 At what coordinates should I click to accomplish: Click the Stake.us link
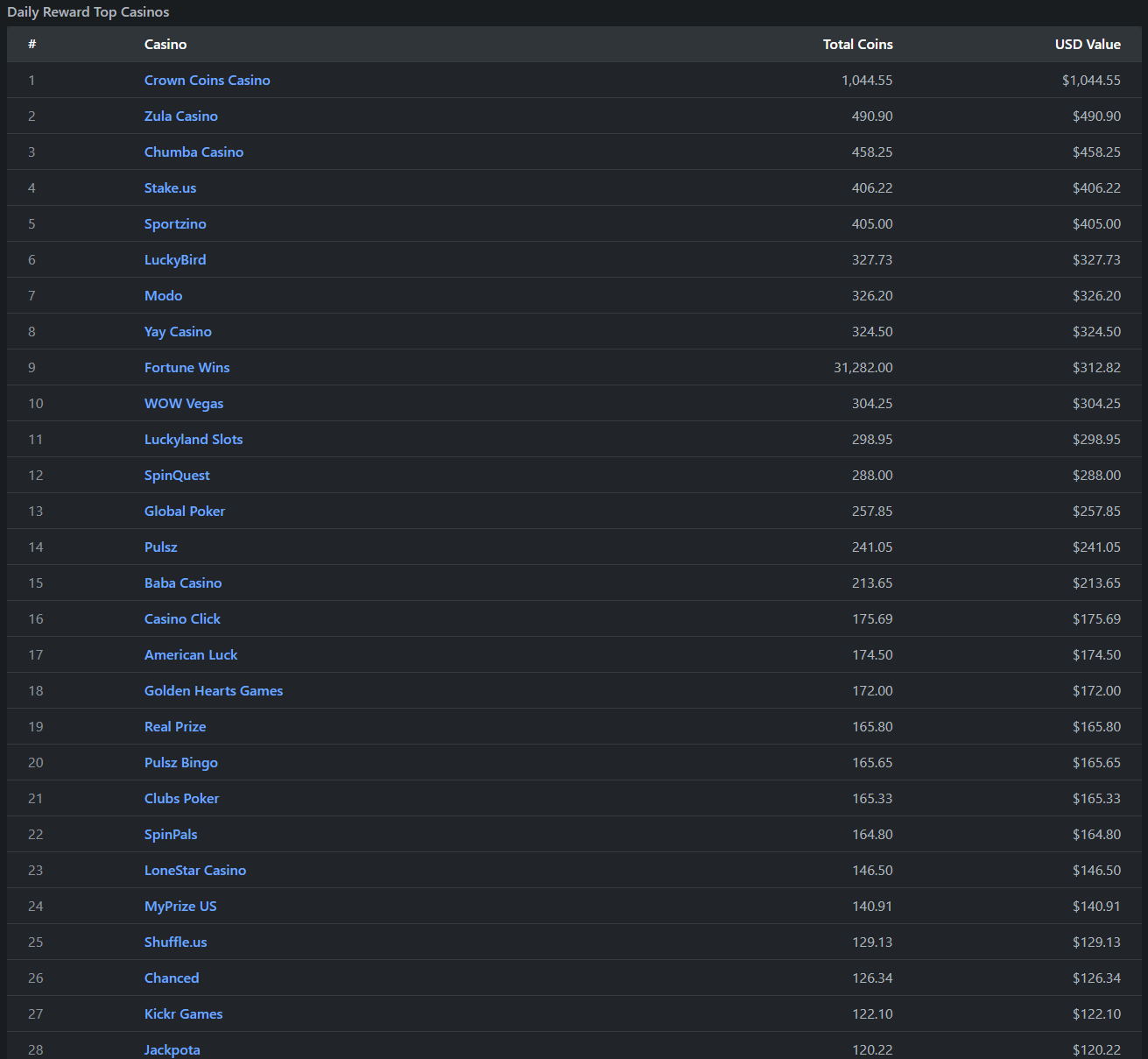[x=170, y=187]
